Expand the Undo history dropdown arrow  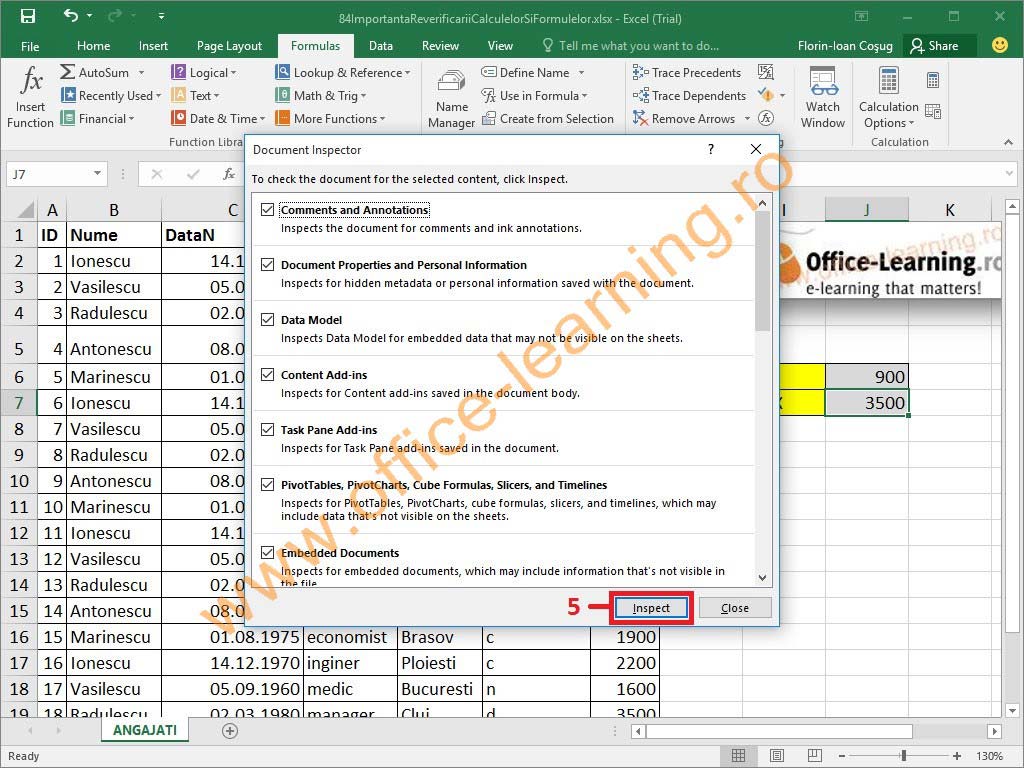pos(89,16)
